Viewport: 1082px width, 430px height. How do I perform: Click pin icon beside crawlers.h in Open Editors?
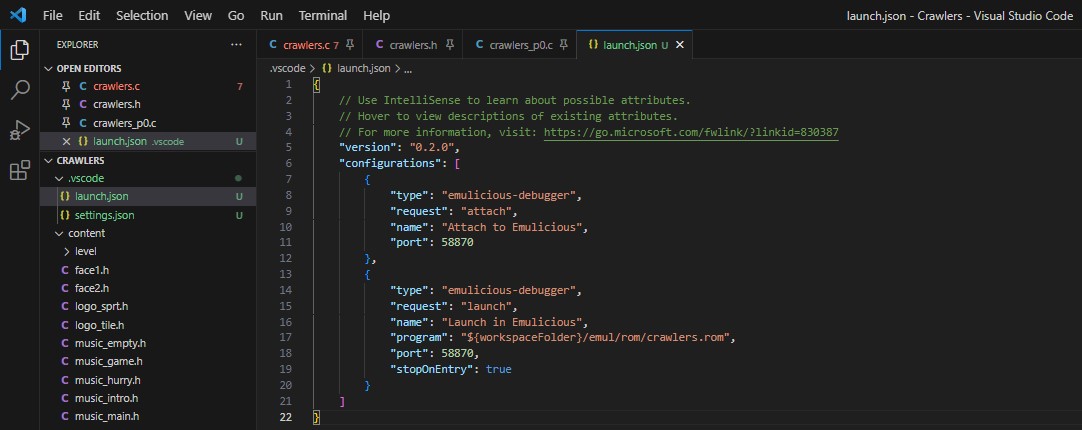[66, 104]
